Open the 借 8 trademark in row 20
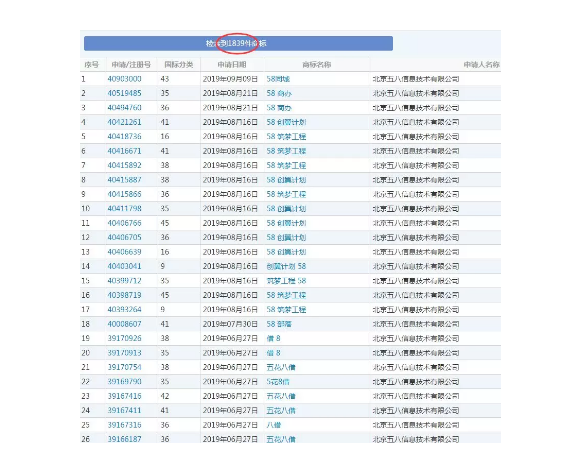588x450 pixels. (273, 353)
